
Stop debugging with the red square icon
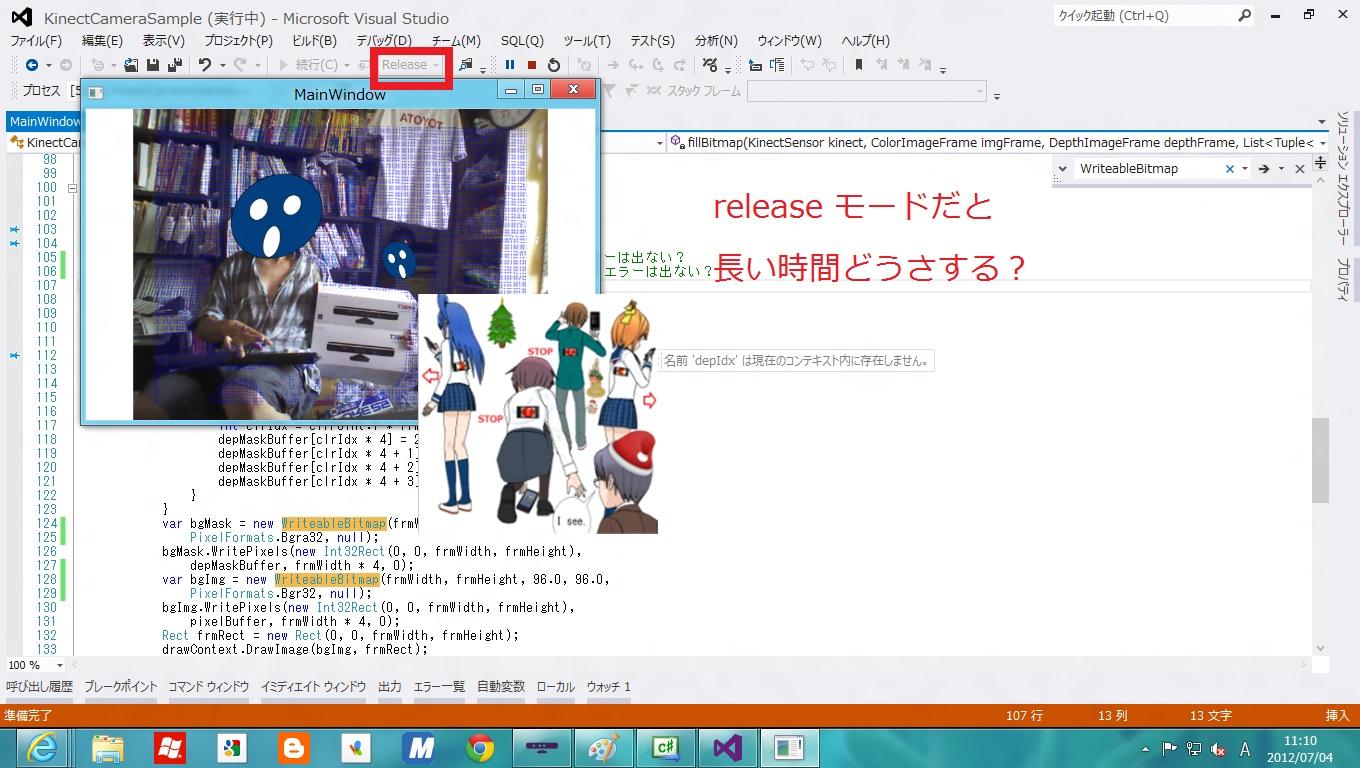point(532,65)
